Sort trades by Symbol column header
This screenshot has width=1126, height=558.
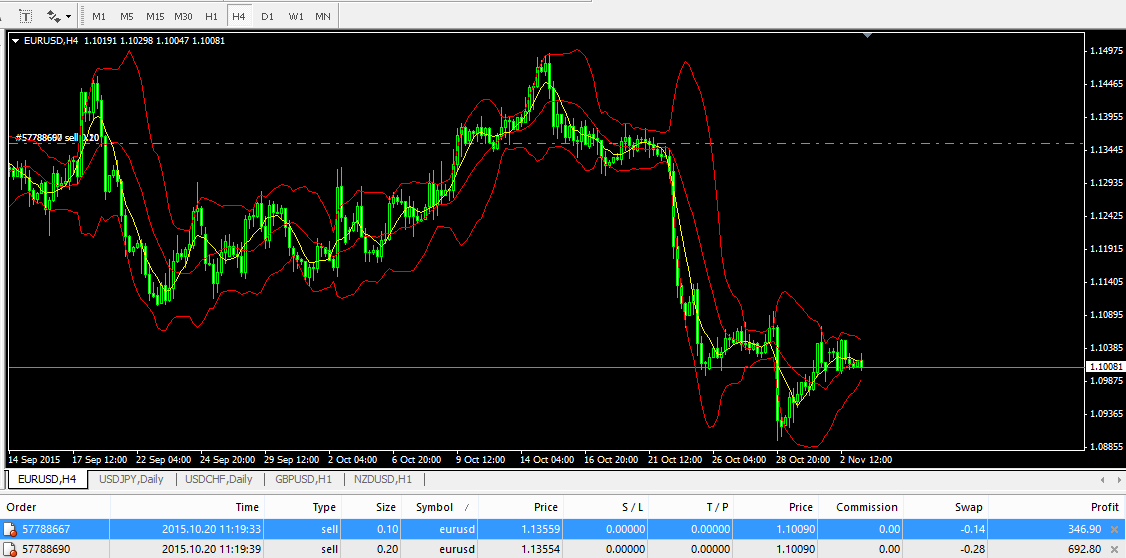click(x=439, y=507)
